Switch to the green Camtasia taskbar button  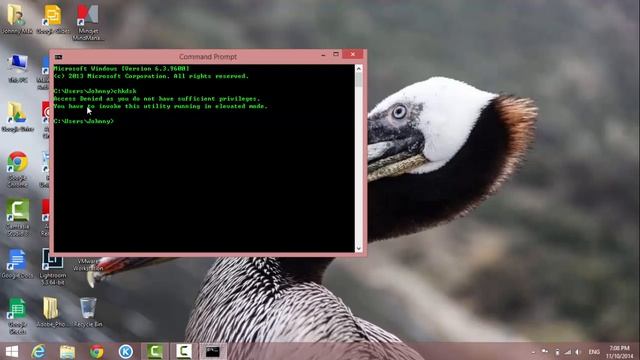pos(155,351)
